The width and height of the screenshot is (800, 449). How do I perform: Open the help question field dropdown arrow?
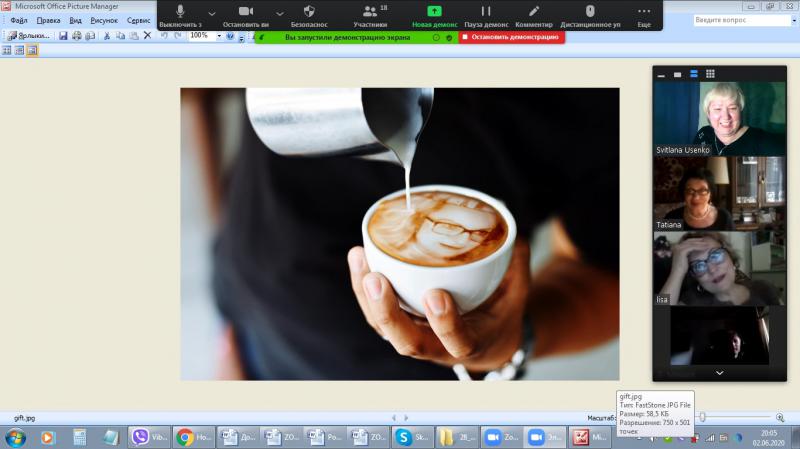coord(794,20)
